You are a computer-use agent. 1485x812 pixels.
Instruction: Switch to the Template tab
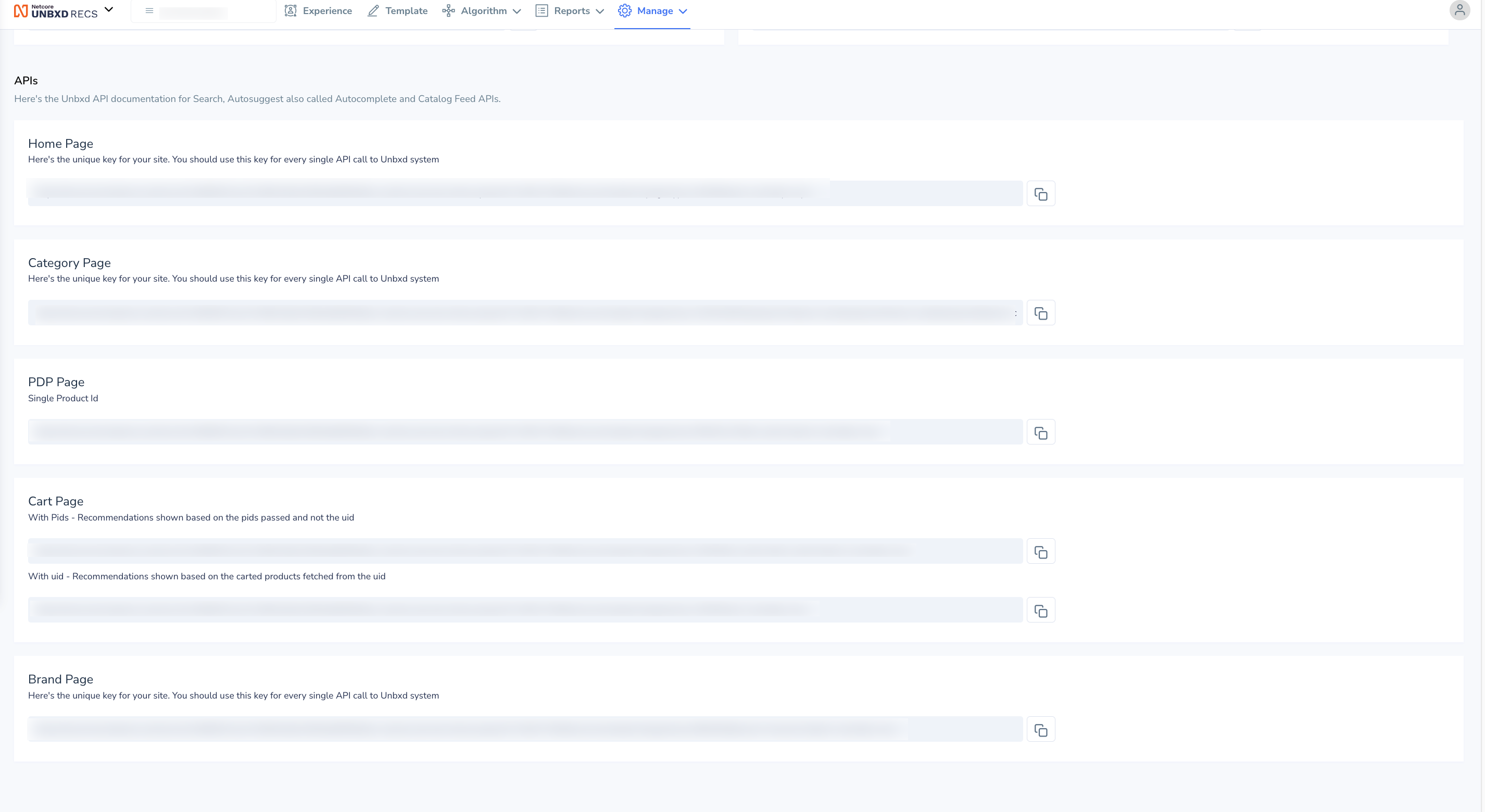click(398, 11)
